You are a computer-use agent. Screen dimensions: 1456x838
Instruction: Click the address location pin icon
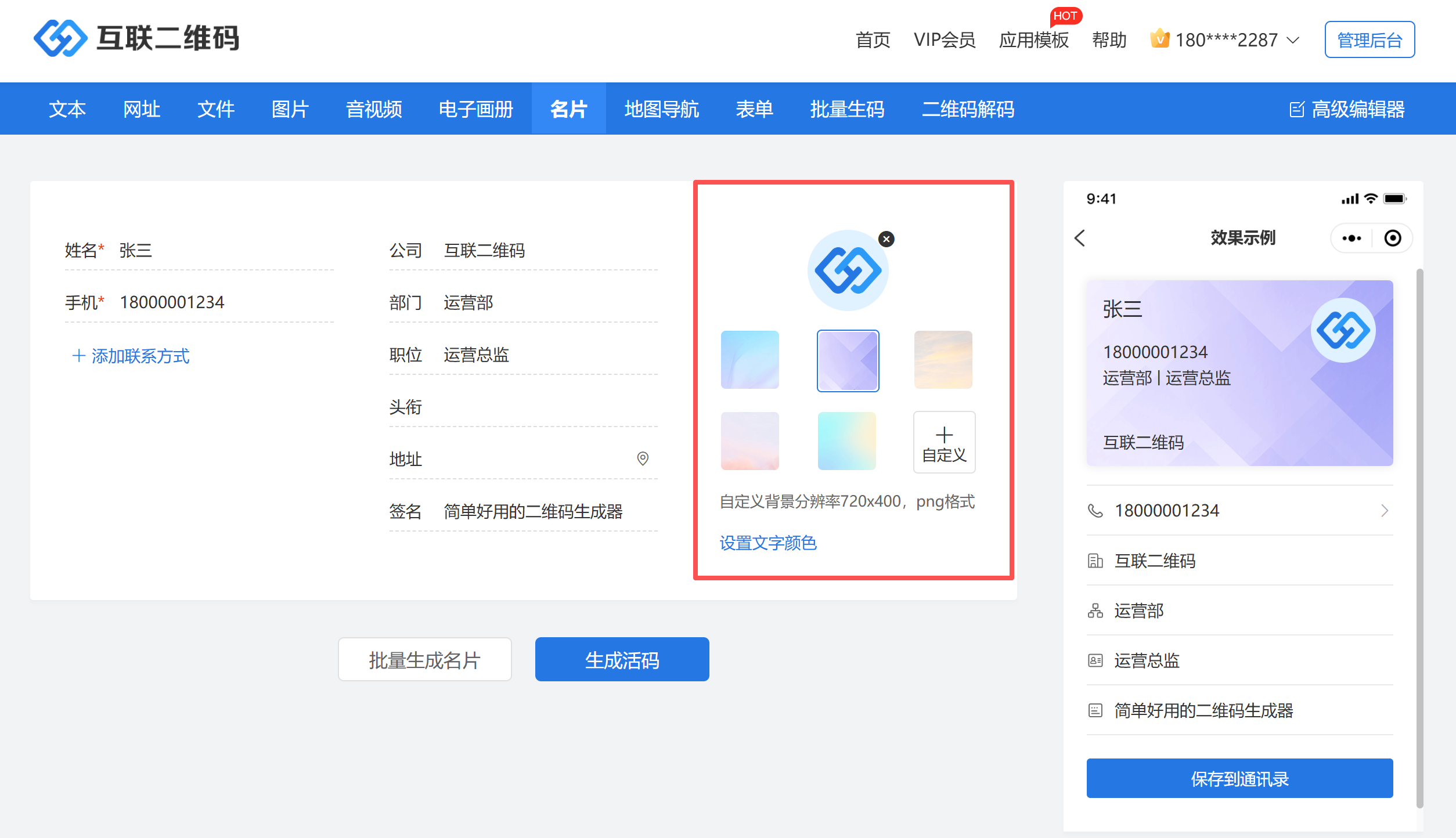pyautogui.click(x=643, y=458)
